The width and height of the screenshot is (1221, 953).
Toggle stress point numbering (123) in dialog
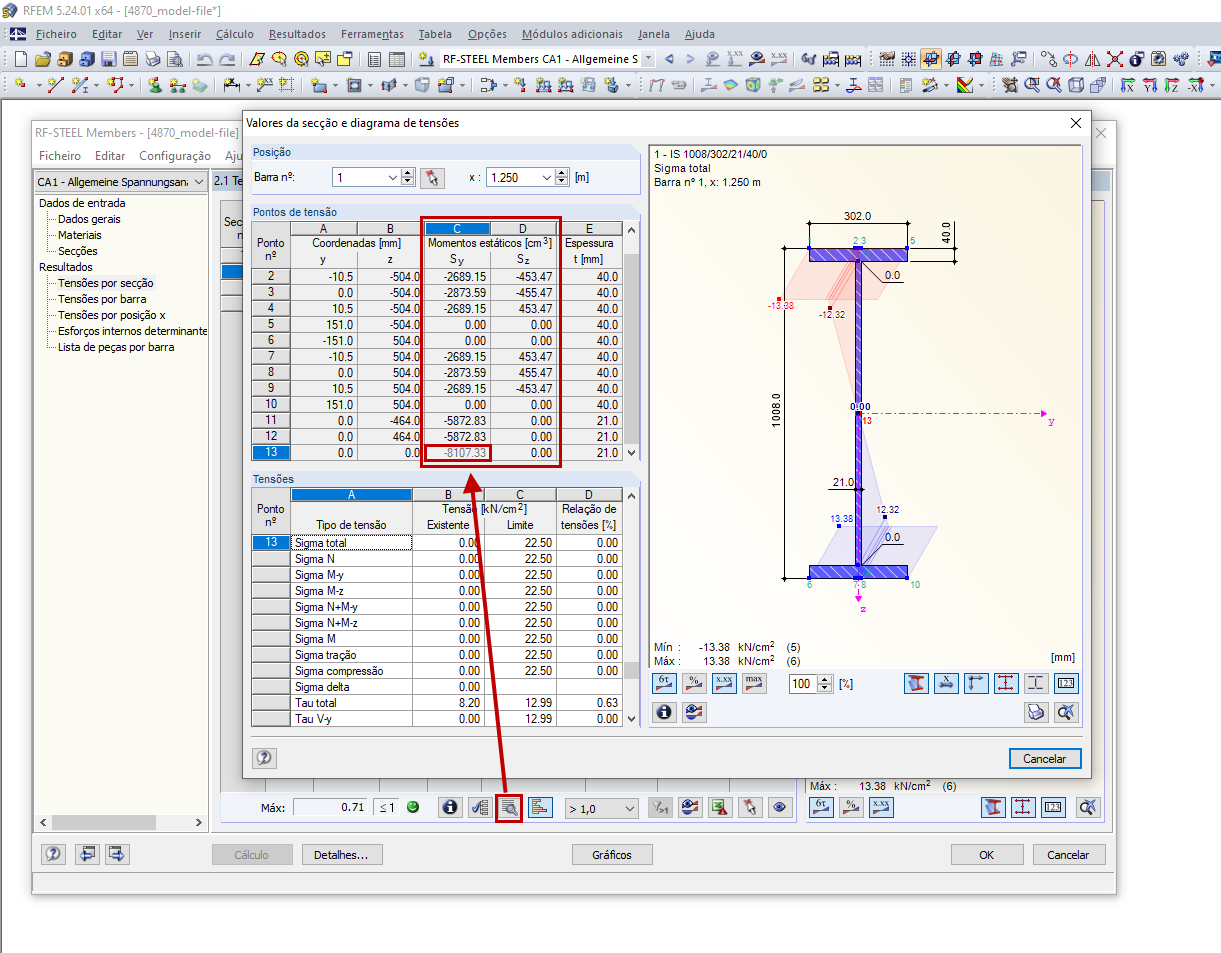[x=1066, y=683]
